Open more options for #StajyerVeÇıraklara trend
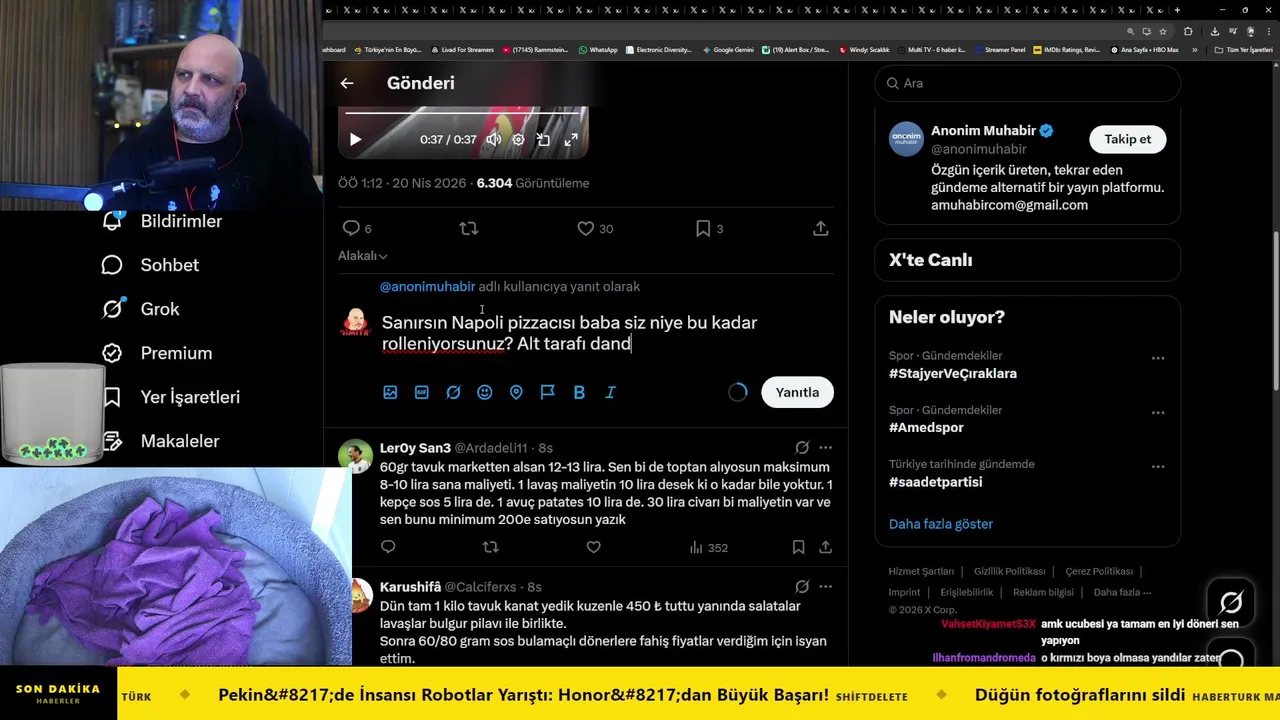The width and height of the screenshot is (1280, 720). click(x=1157, y=358)
